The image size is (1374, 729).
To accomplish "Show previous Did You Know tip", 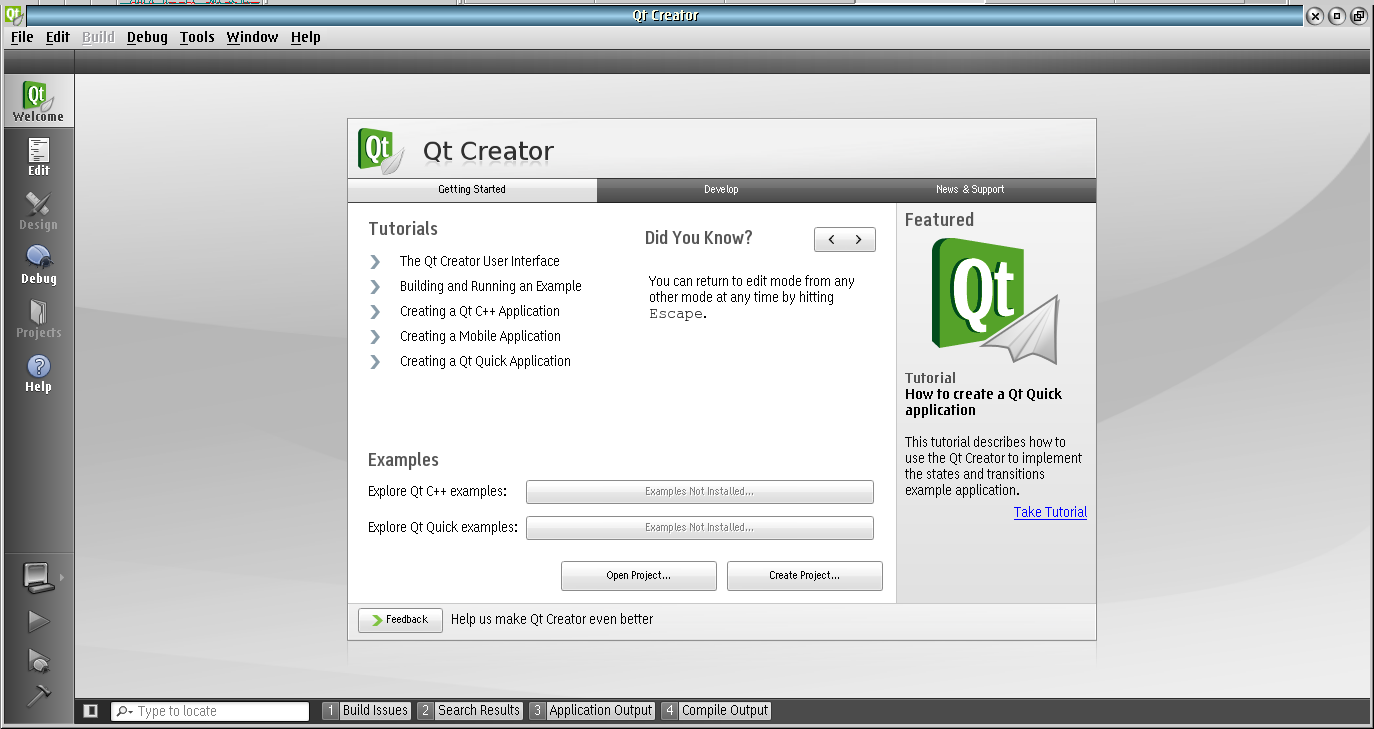I will pyautogui.click(x=831, y=240).
